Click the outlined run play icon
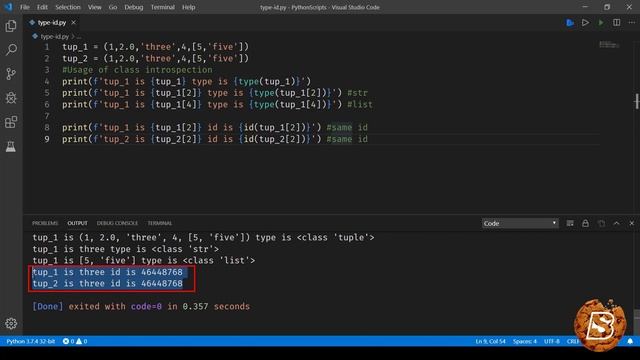640x360 pixels. [x=585, y=23]
